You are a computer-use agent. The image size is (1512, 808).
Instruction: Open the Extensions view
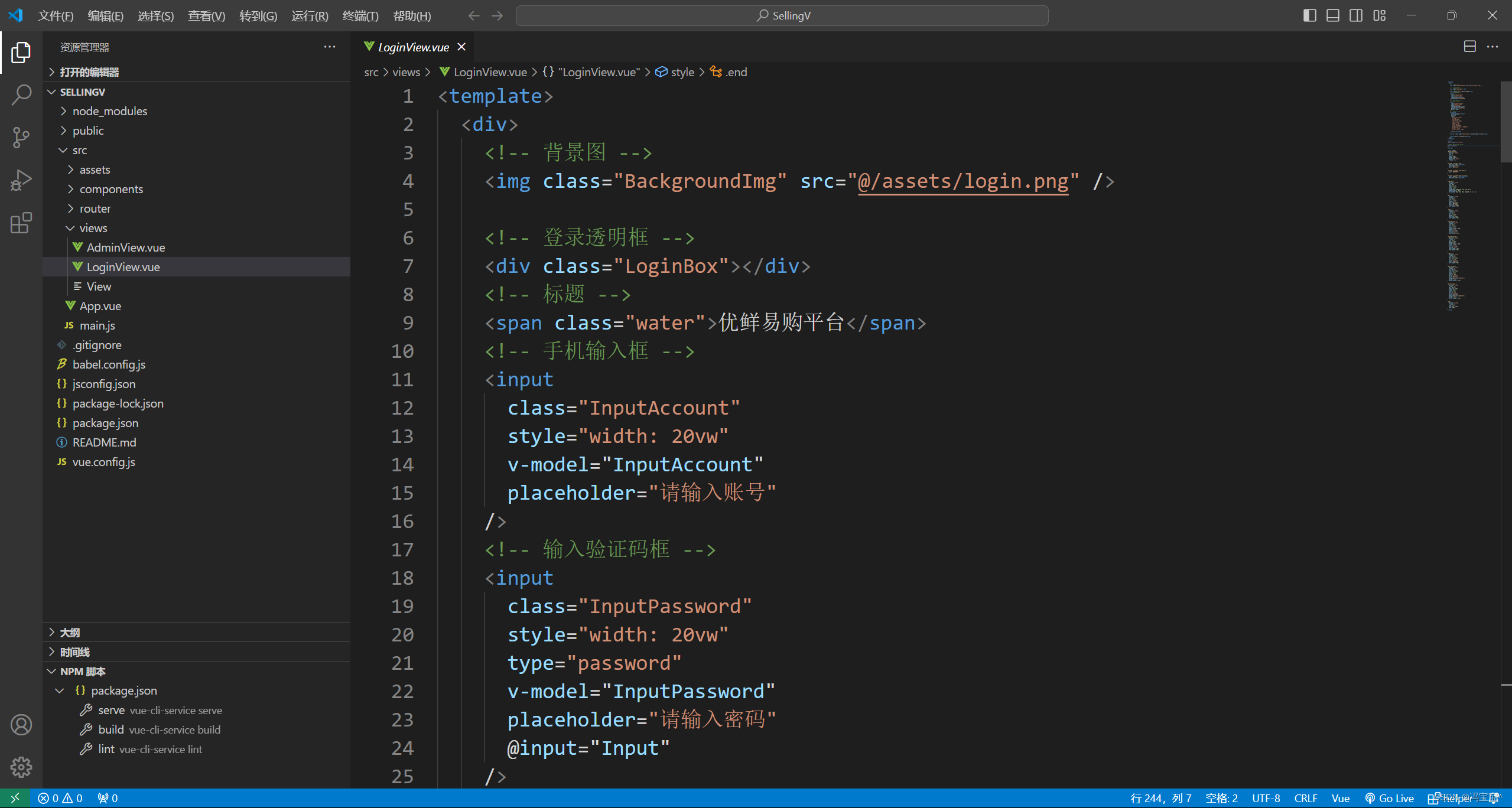click(21, 223)
